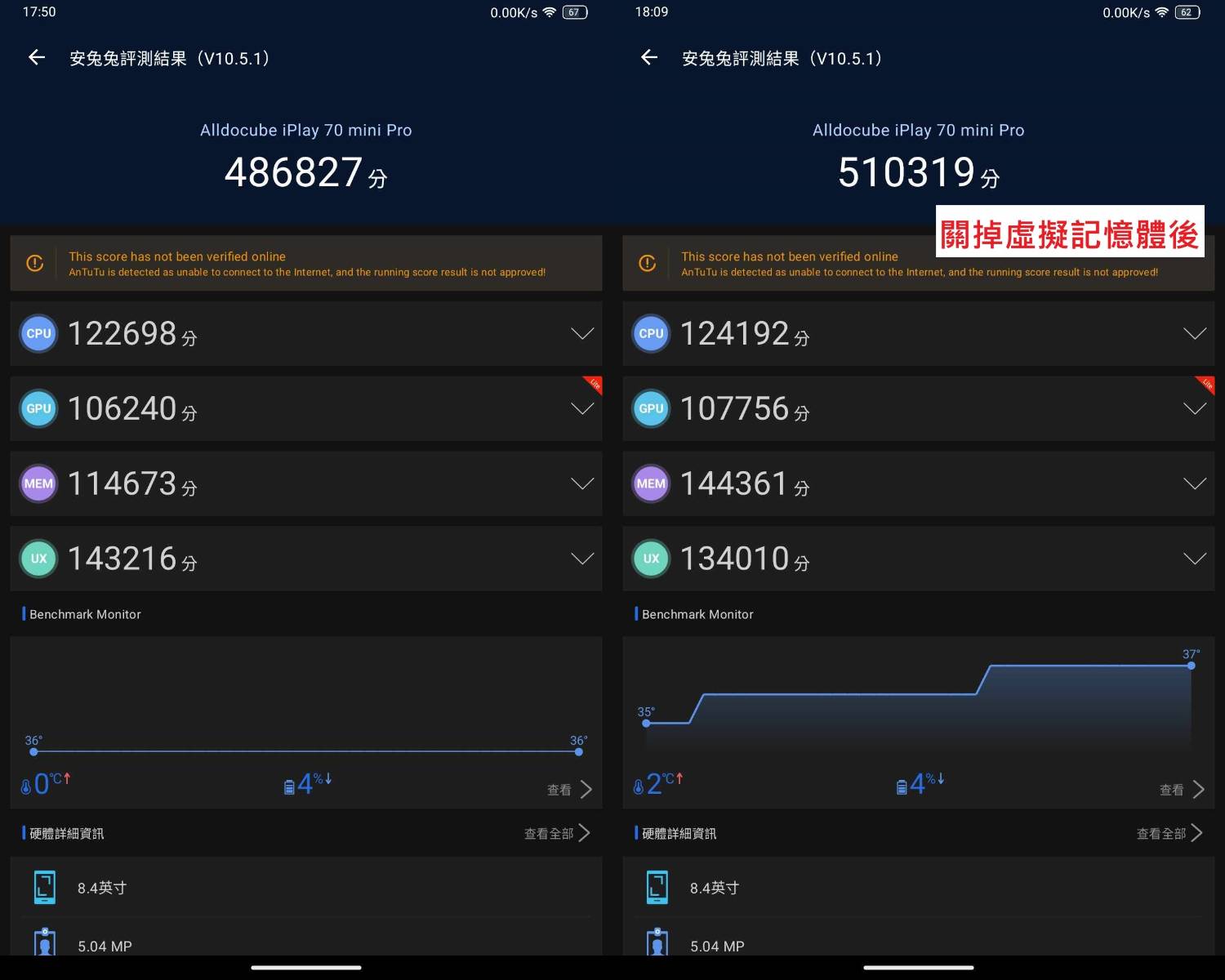The height and width of the screenshot is (980, 1225).
Task: Click right 硬體詳細資訊 heading
Action: point(679,833)
